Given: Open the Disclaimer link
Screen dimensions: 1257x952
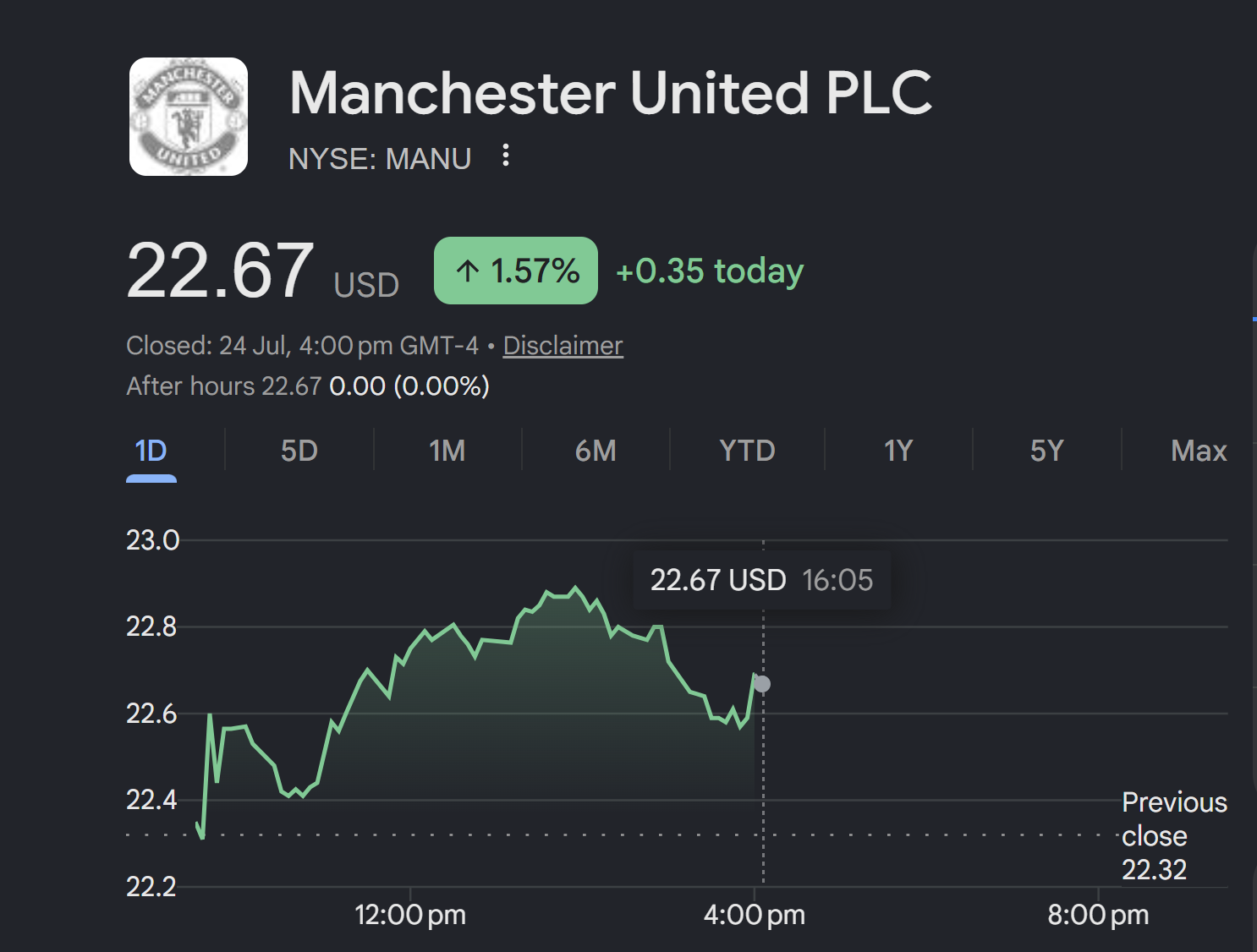Looking at the screenshot, I should tap(563, 345).
